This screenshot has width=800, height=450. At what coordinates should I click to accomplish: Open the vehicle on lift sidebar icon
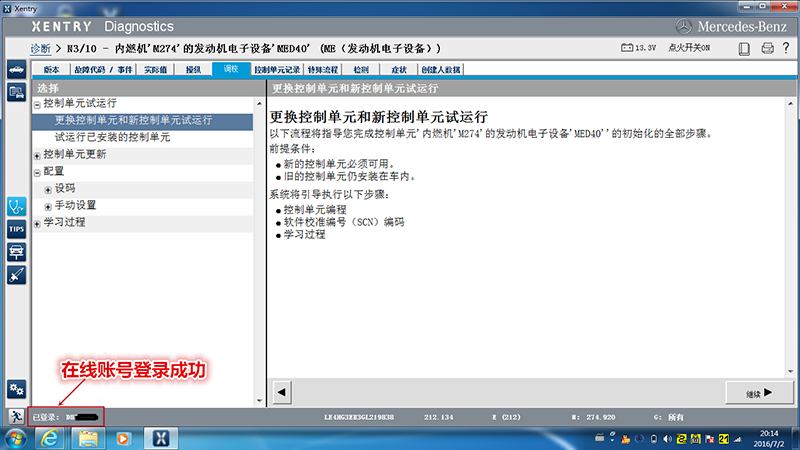pos(16,252)
